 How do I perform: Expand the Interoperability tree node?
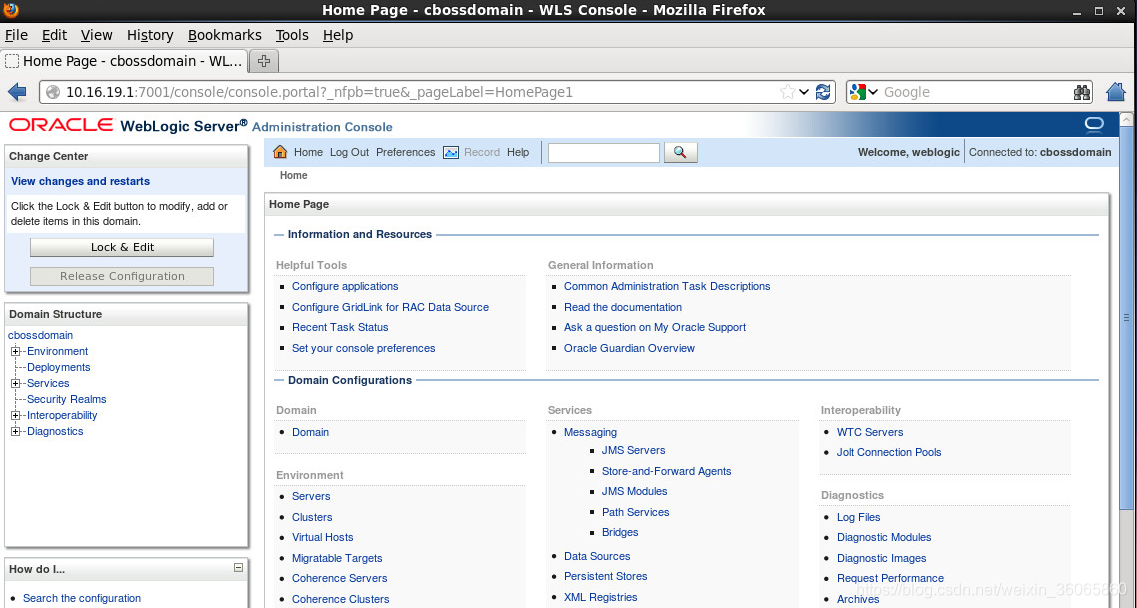(15, 415)
